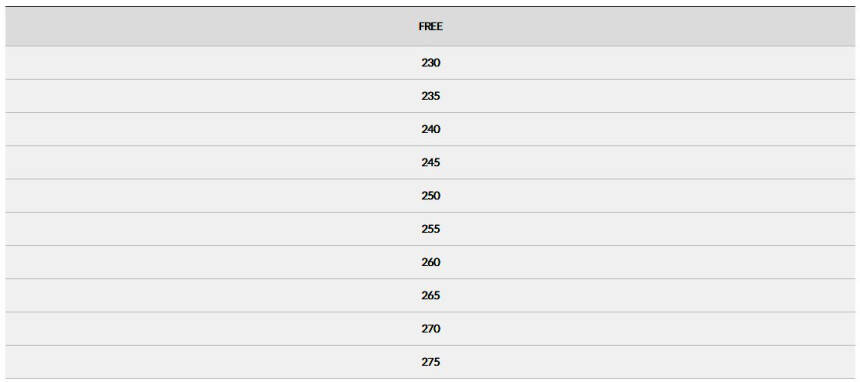Click the last row showing 275
860x382 pixels.
(431, 362)
